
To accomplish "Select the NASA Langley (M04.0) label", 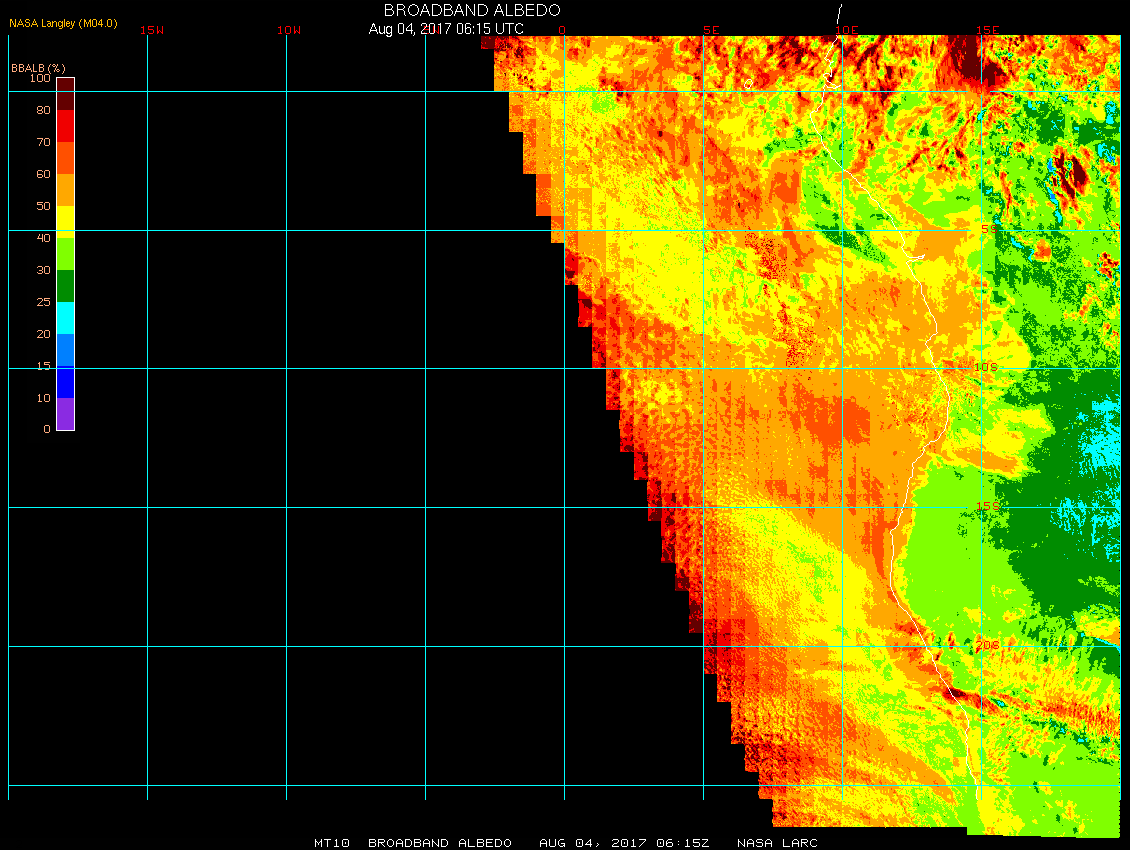I will 63,23.
